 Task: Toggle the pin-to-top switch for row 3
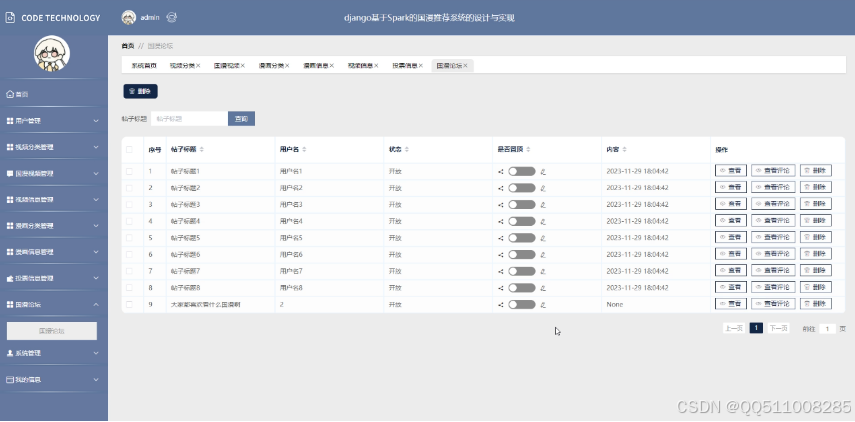(522, 205)
